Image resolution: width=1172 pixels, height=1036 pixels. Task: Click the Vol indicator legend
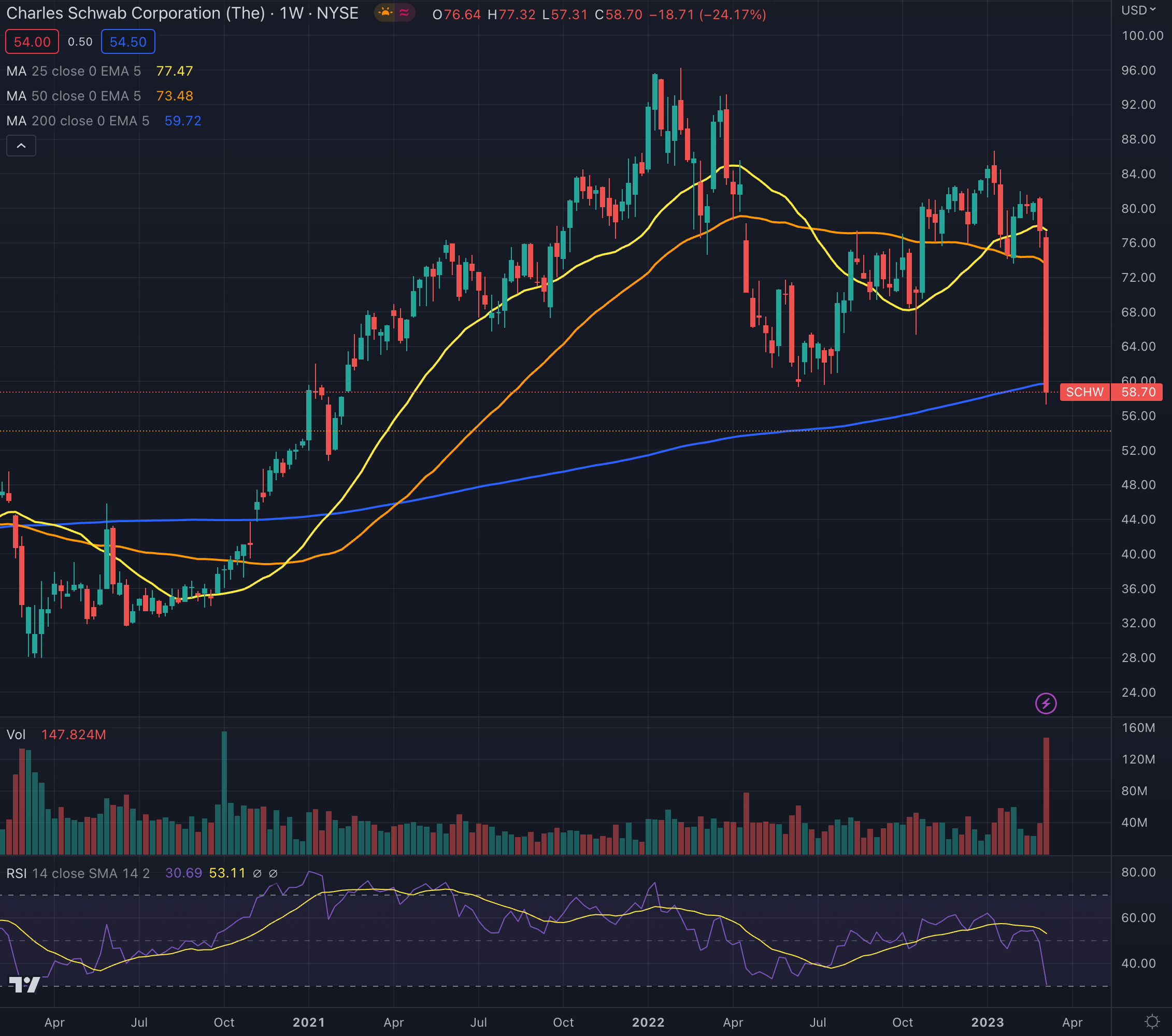click(x=16, y=735)
